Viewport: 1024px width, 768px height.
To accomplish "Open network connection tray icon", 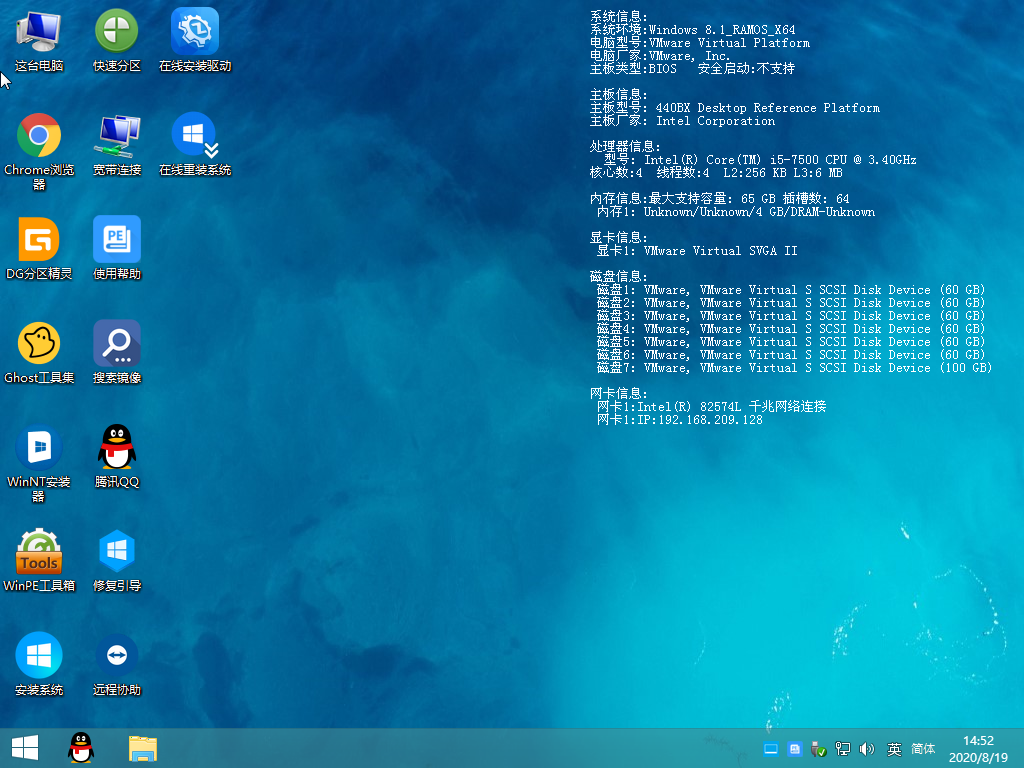I will 842,749.
